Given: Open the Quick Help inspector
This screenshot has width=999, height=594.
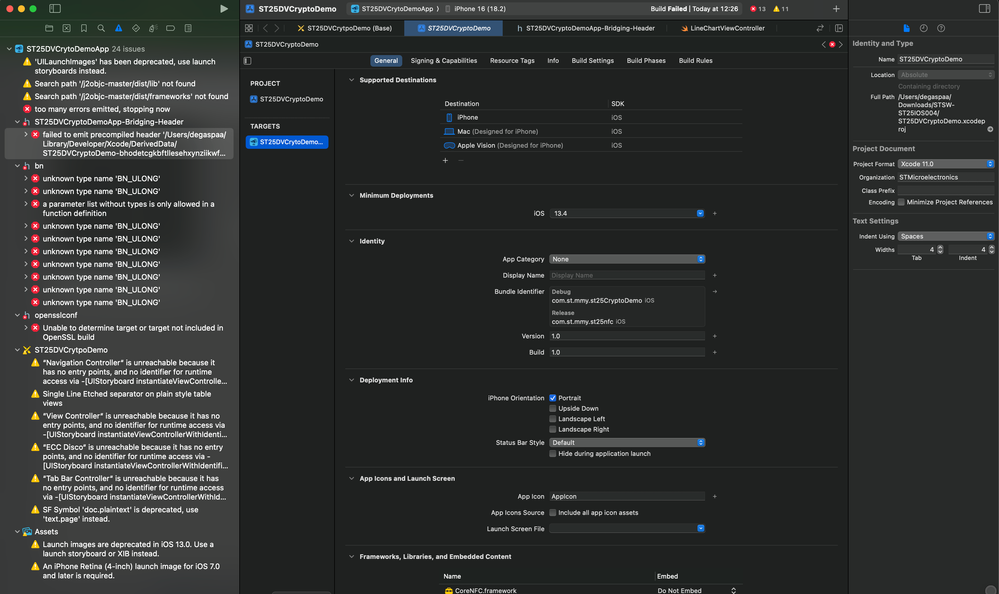Looking at the screenshot, I should [941, 28].
